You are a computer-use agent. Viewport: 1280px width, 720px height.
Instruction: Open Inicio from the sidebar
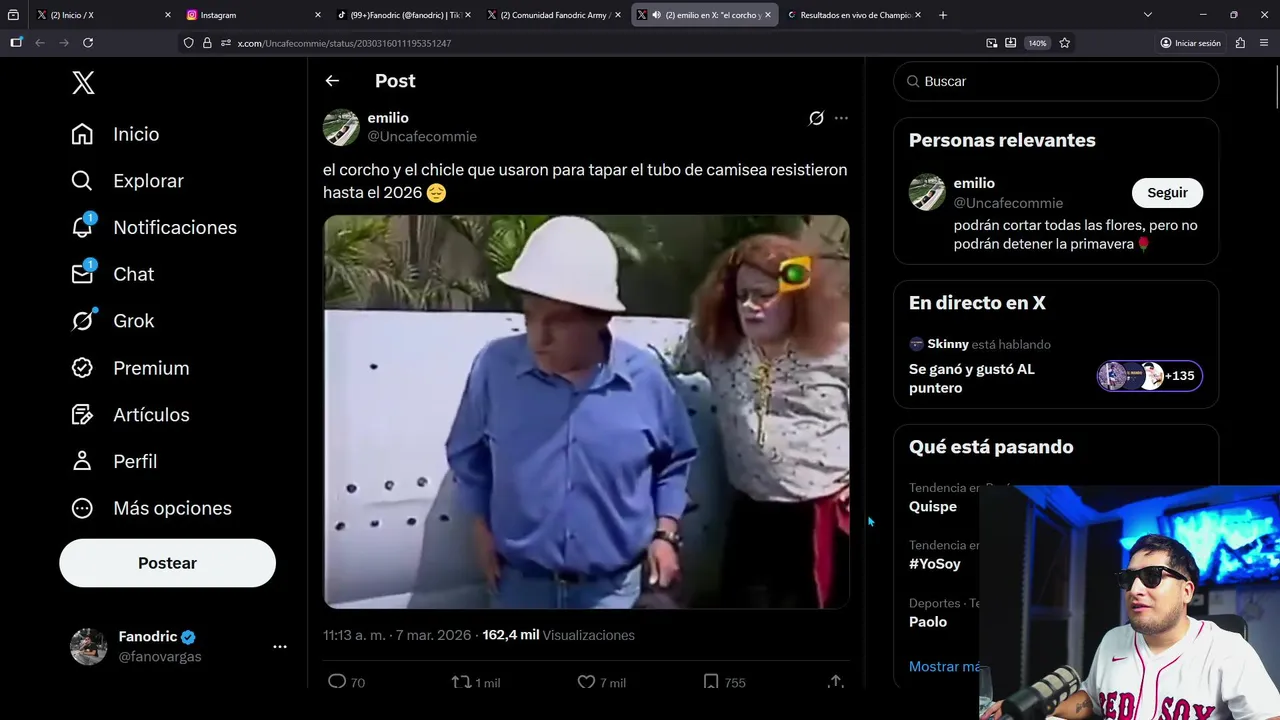(115, 134)
